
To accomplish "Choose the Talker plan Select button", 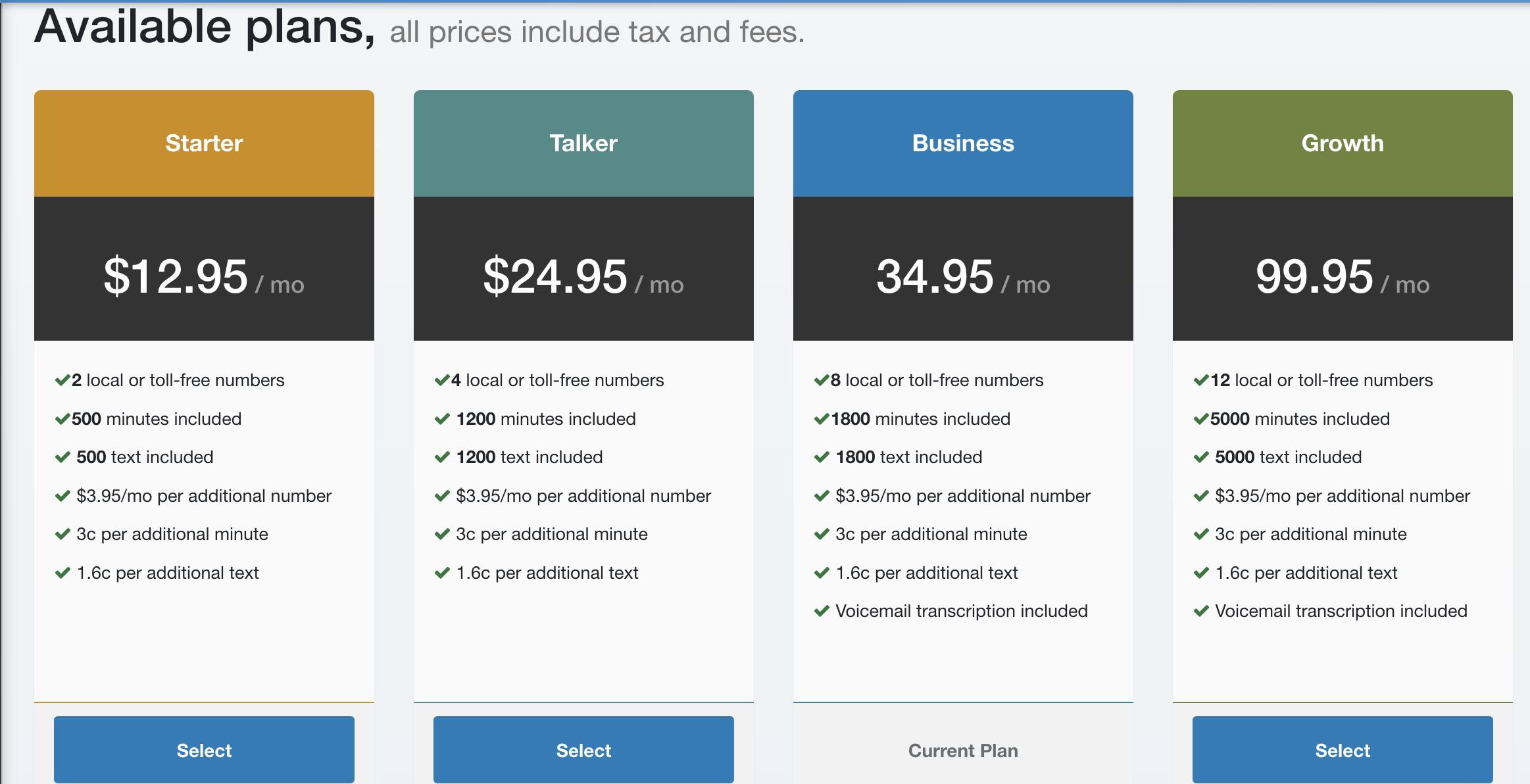I will point(583,750).
